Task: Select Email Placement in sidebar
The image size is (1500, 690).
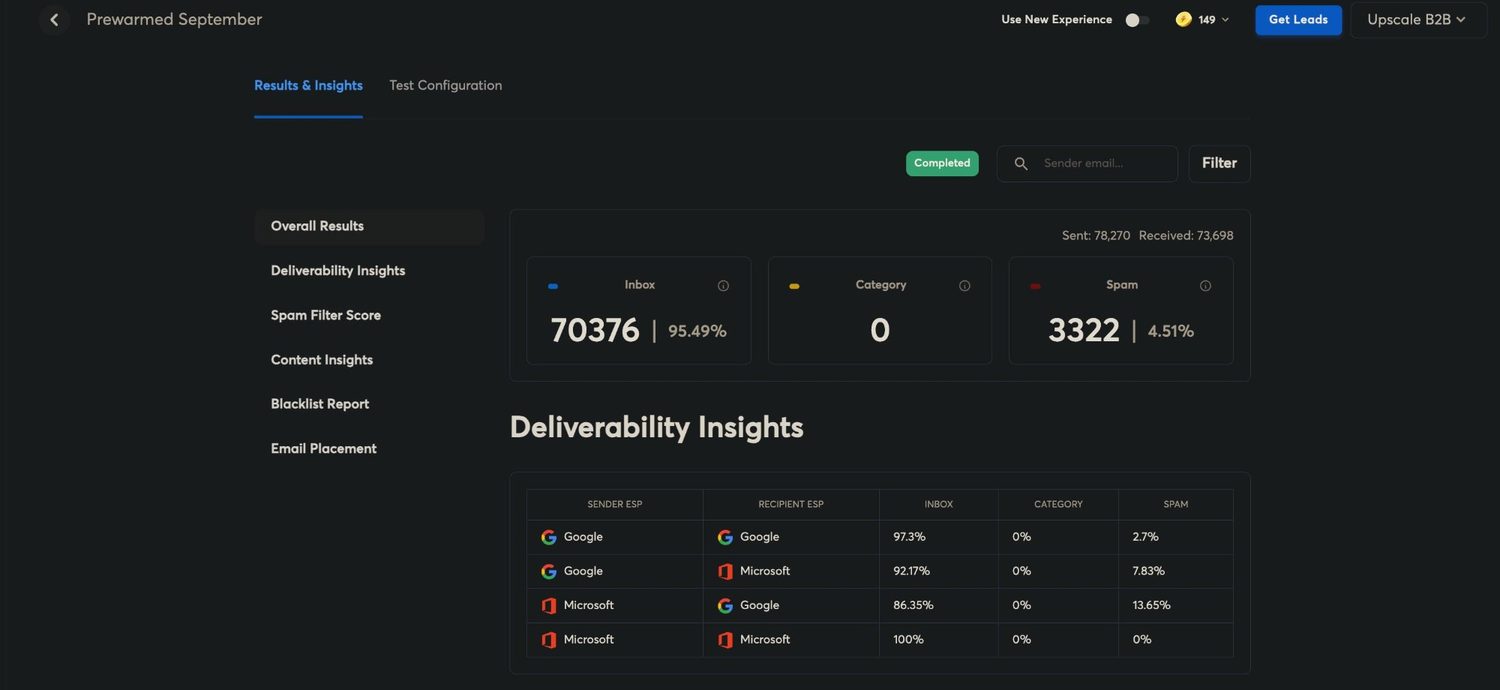Action: pyautogui.click(x=324, y=449)
